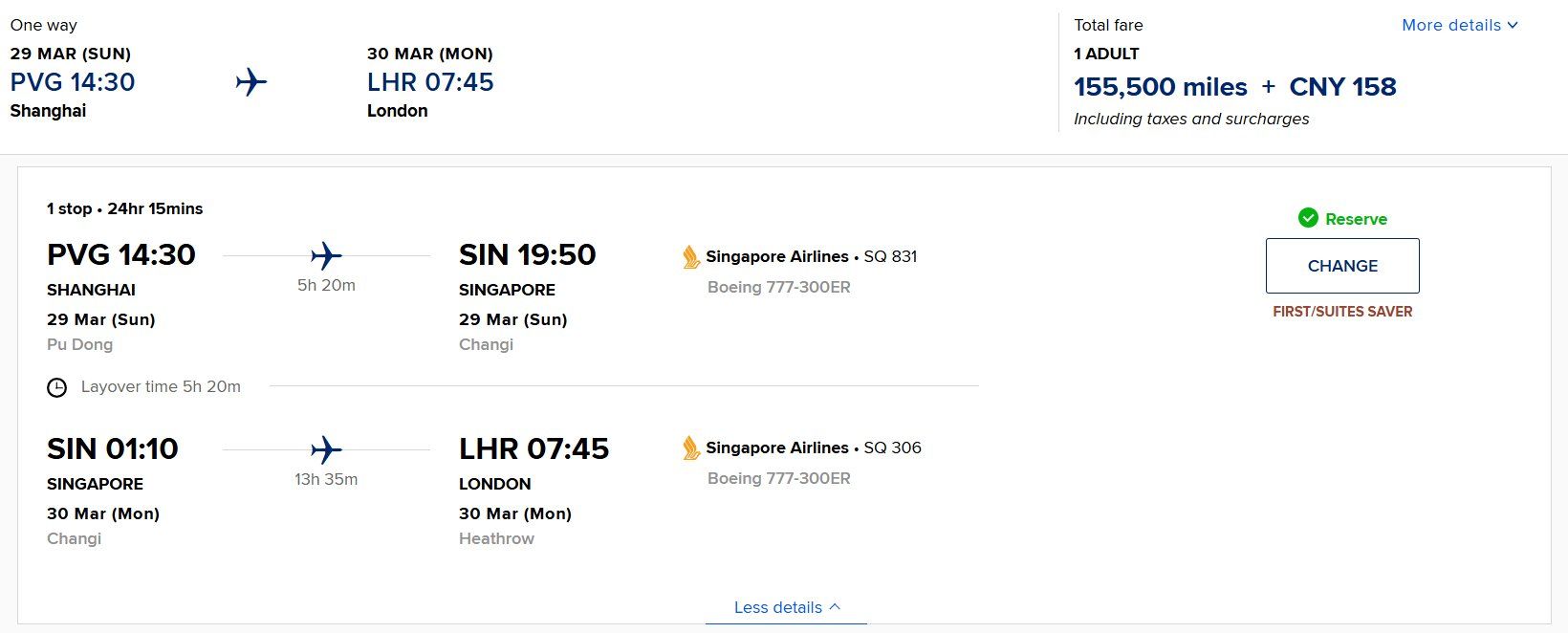Expand the More details dropdown
The image size is (1568, 633).
[1459, 25]
